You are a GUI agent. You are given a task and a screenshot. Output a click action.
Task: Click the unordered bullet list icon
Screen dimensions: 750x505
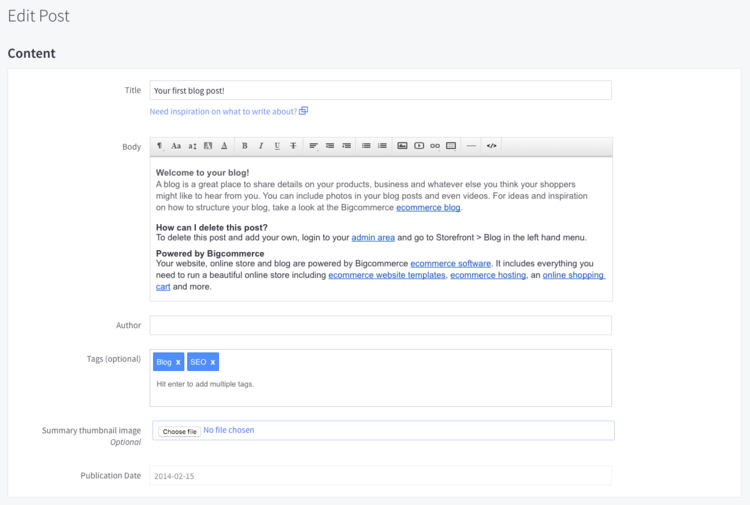point(366,146)
